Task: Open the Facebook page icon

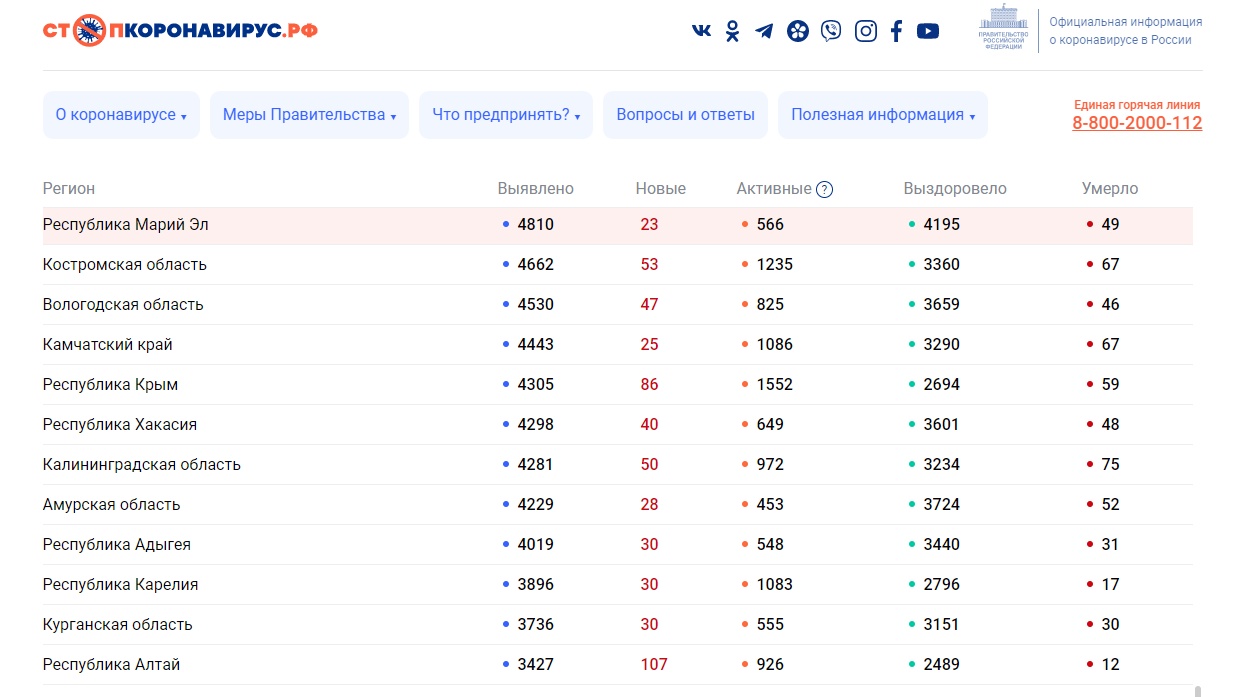Action: pos(896,31)
